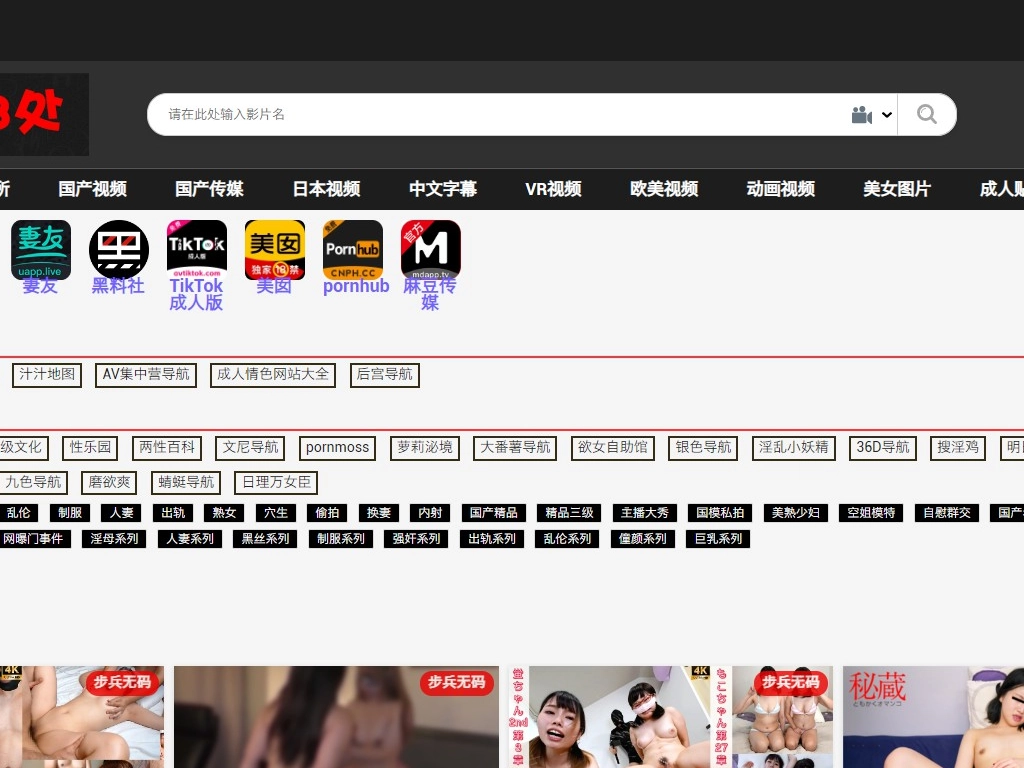Select the 国产视频 menu item
The width and height of the screenshot is (1024, 768).
92,189
